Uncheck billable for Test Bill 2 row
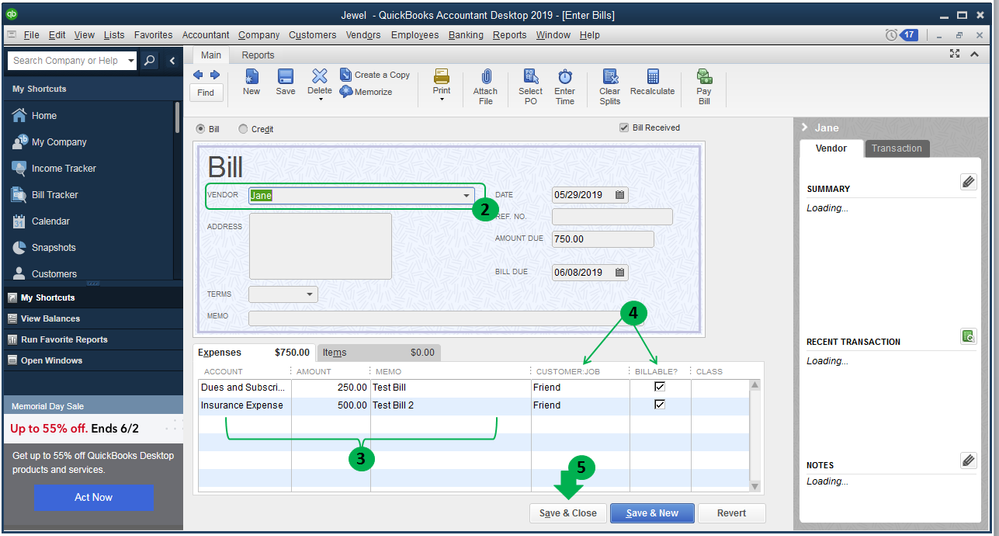 tap(659, 404)
